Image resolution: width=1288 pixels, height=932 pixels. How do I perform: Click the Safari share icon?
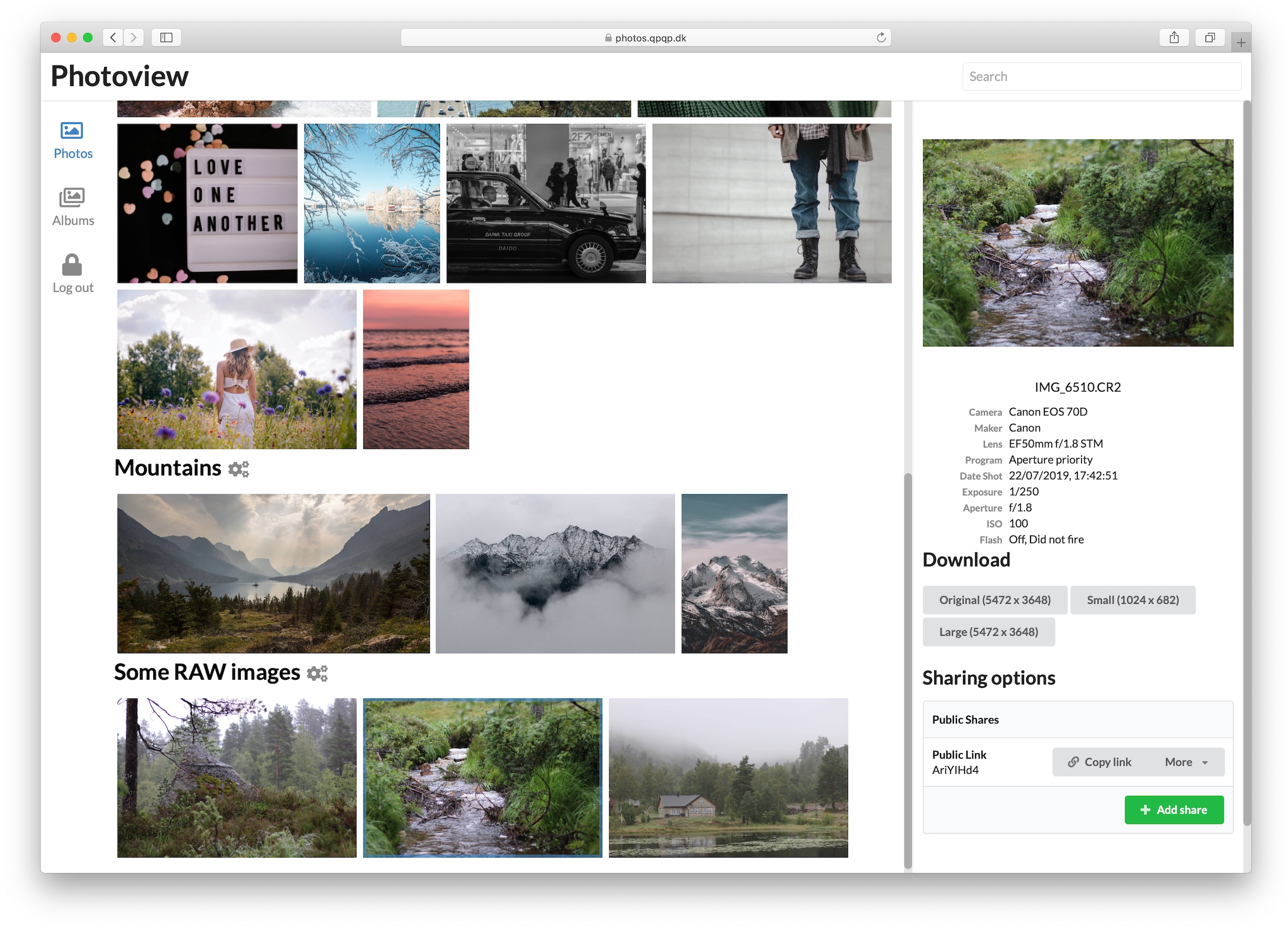[1174, 37]
